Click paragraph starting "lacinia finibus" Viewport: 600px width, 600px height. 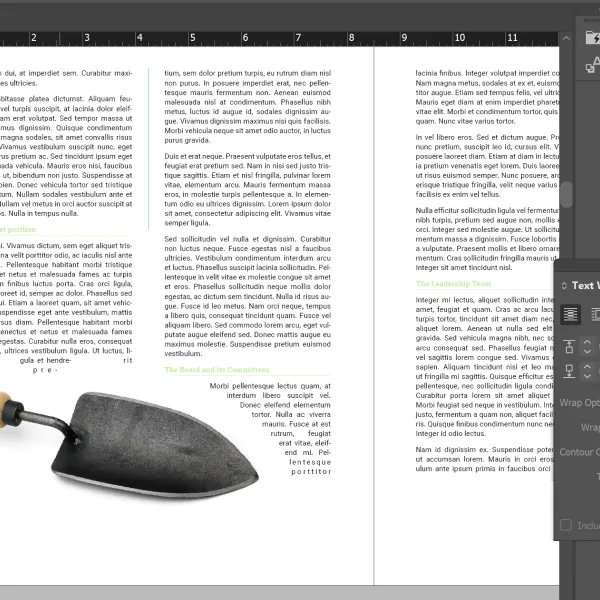pyautogui.click(x=487, y=97)
